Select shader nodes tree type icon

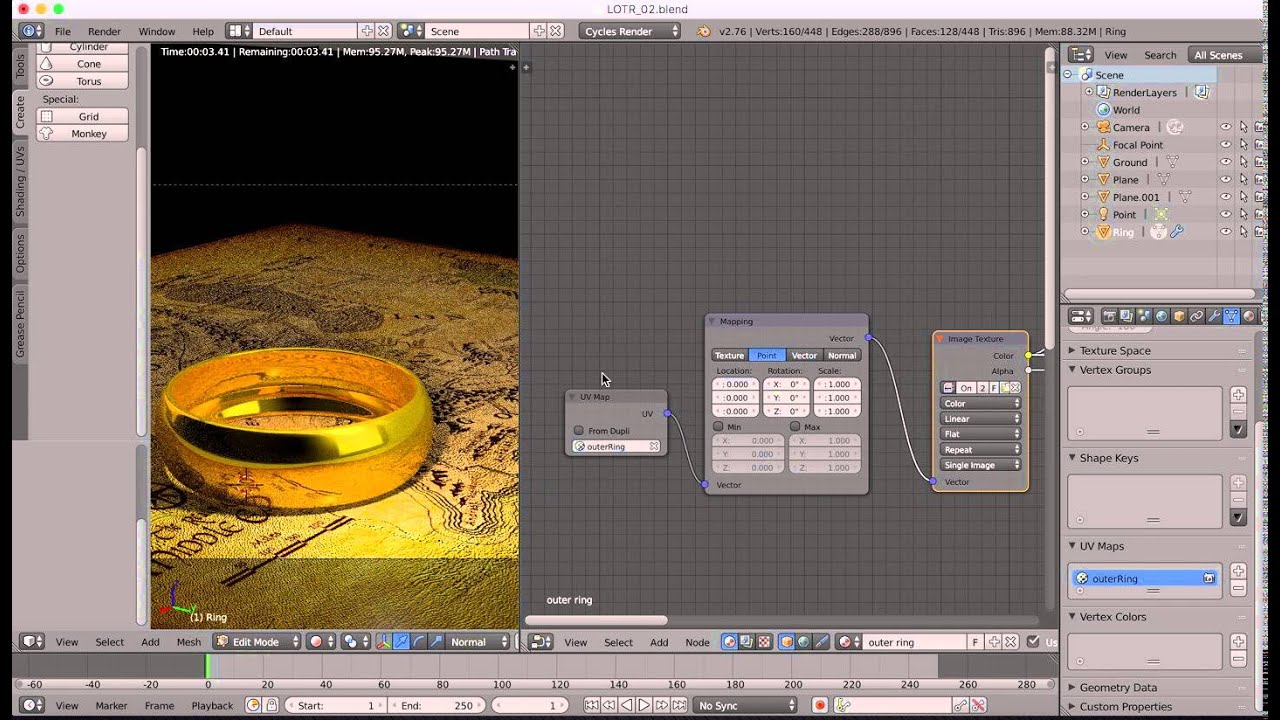729,642
